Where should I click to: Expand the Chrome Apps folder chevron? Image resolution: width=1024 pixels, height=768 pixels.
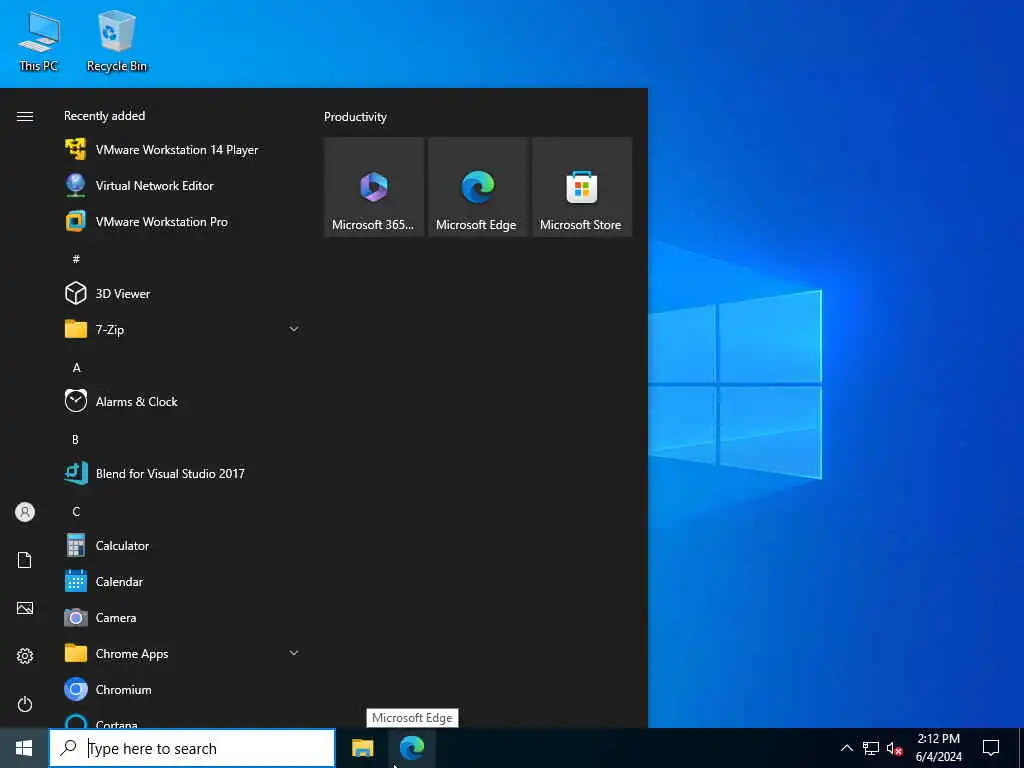point(294,652)
